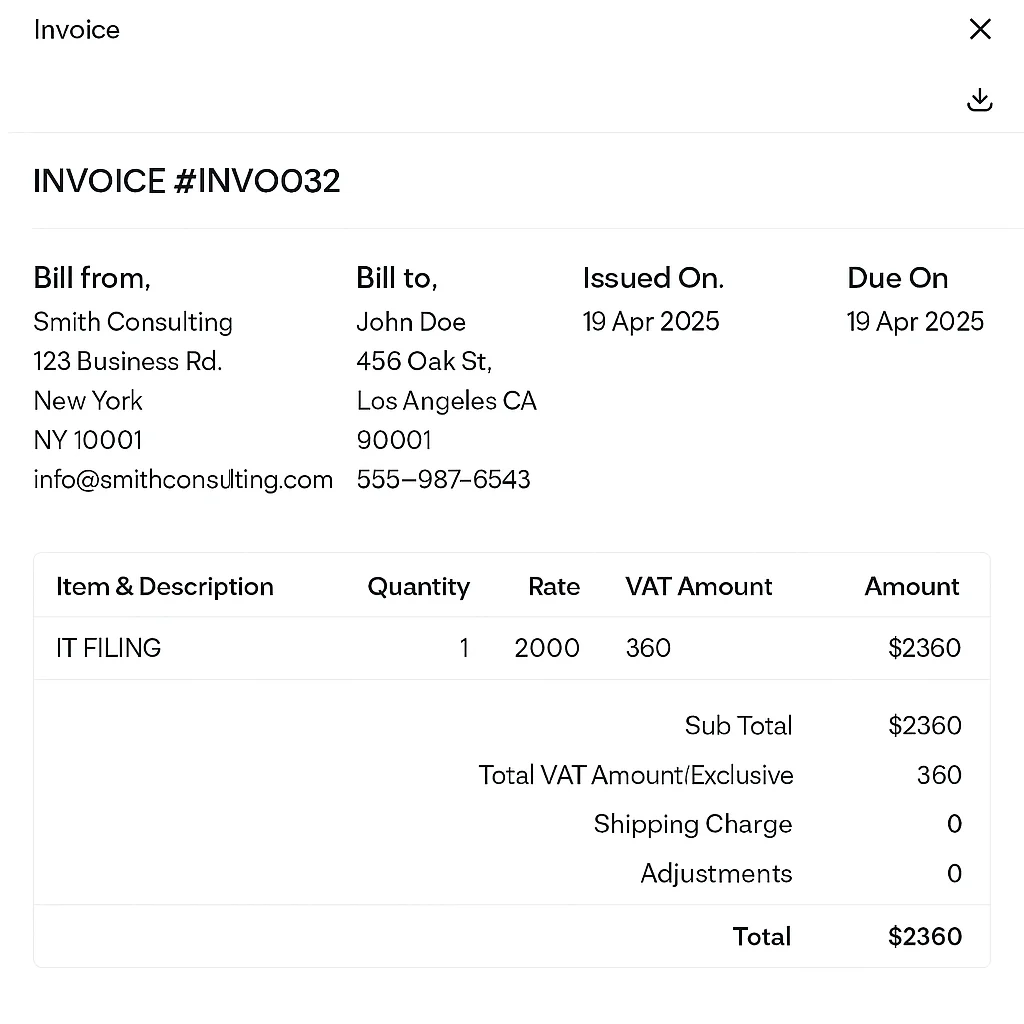Image resolution: width=1024 pixels, height=1024 pixels.
Task: Click the Sub Total label
Action: [x=738, y=726]
